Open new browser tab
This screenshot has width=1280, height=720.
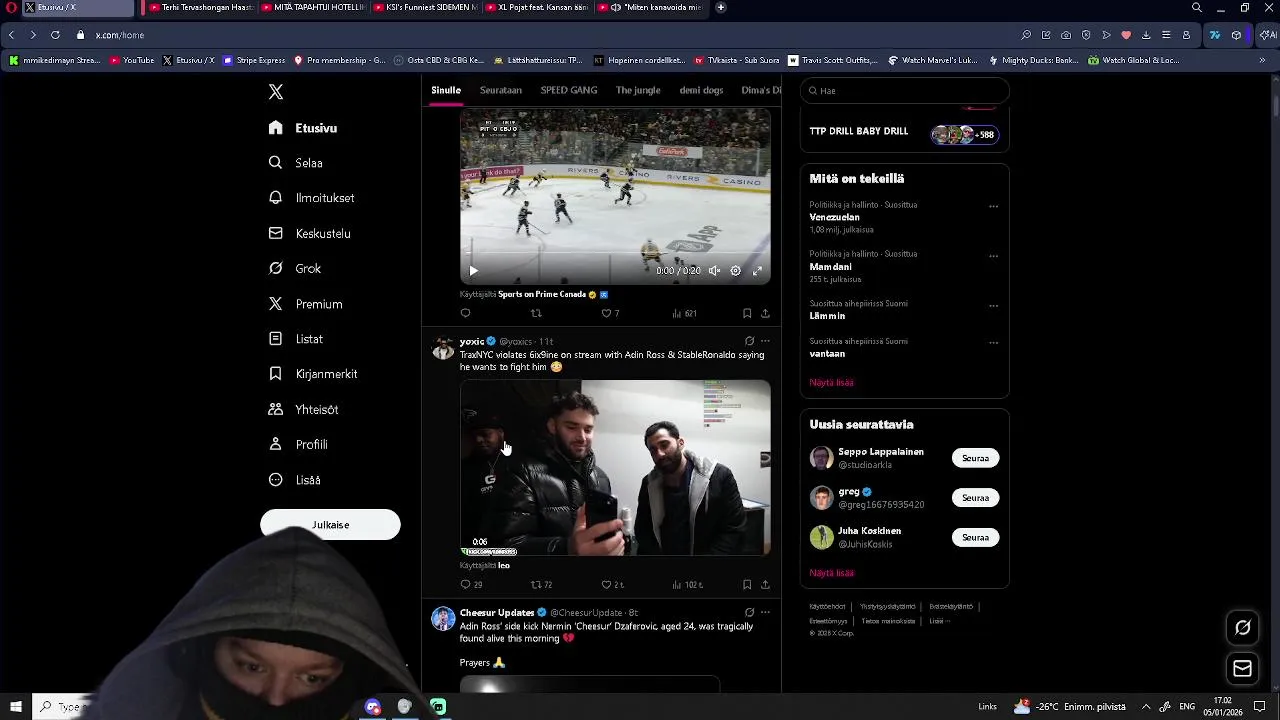(721, 7)
